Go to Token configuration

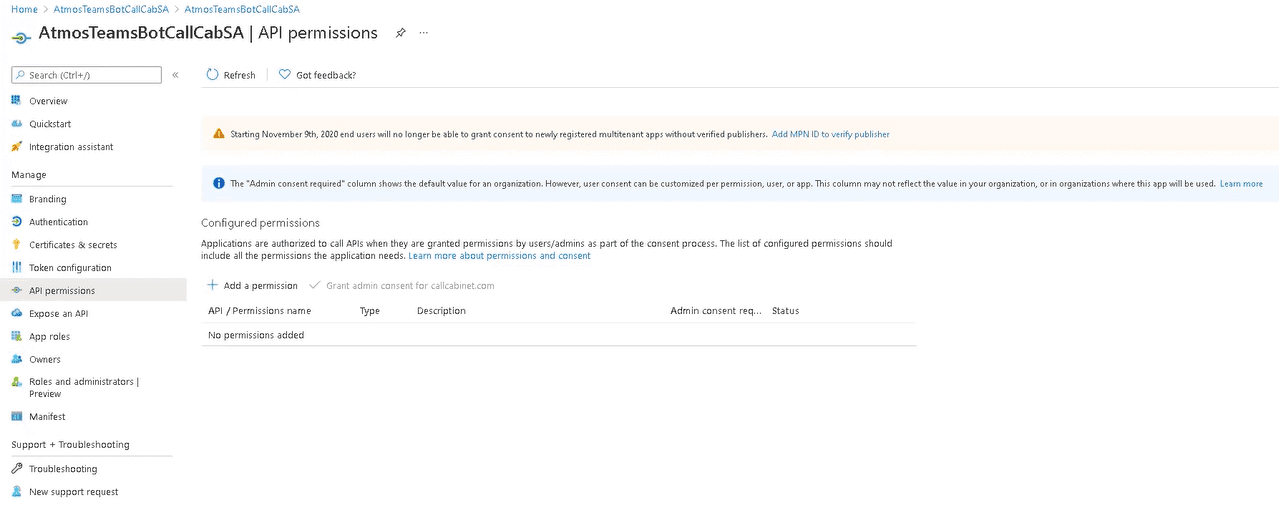(x=70, y=268)
